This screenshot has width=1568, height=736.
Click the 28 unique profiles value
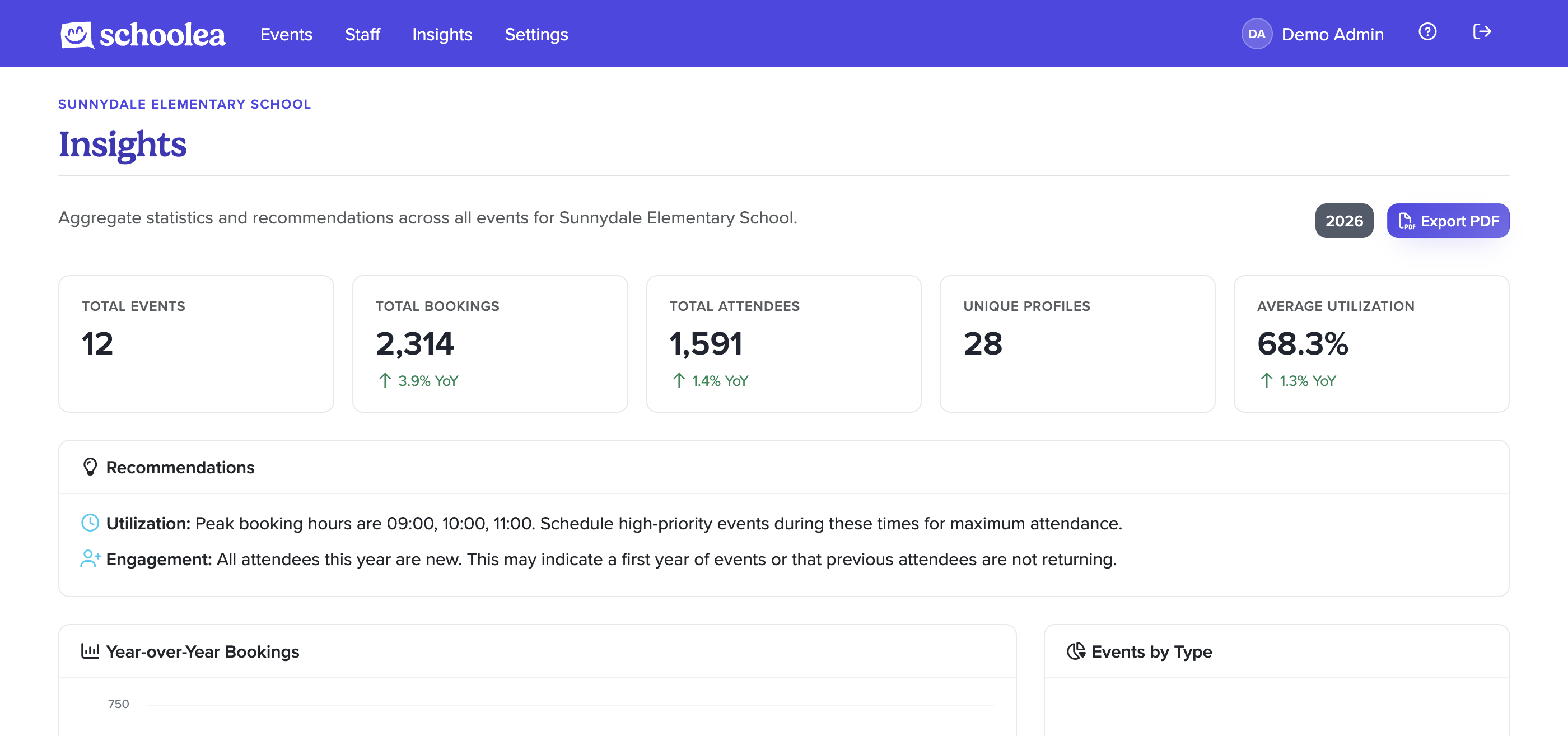pyautogui.click(x=982, y=344)
